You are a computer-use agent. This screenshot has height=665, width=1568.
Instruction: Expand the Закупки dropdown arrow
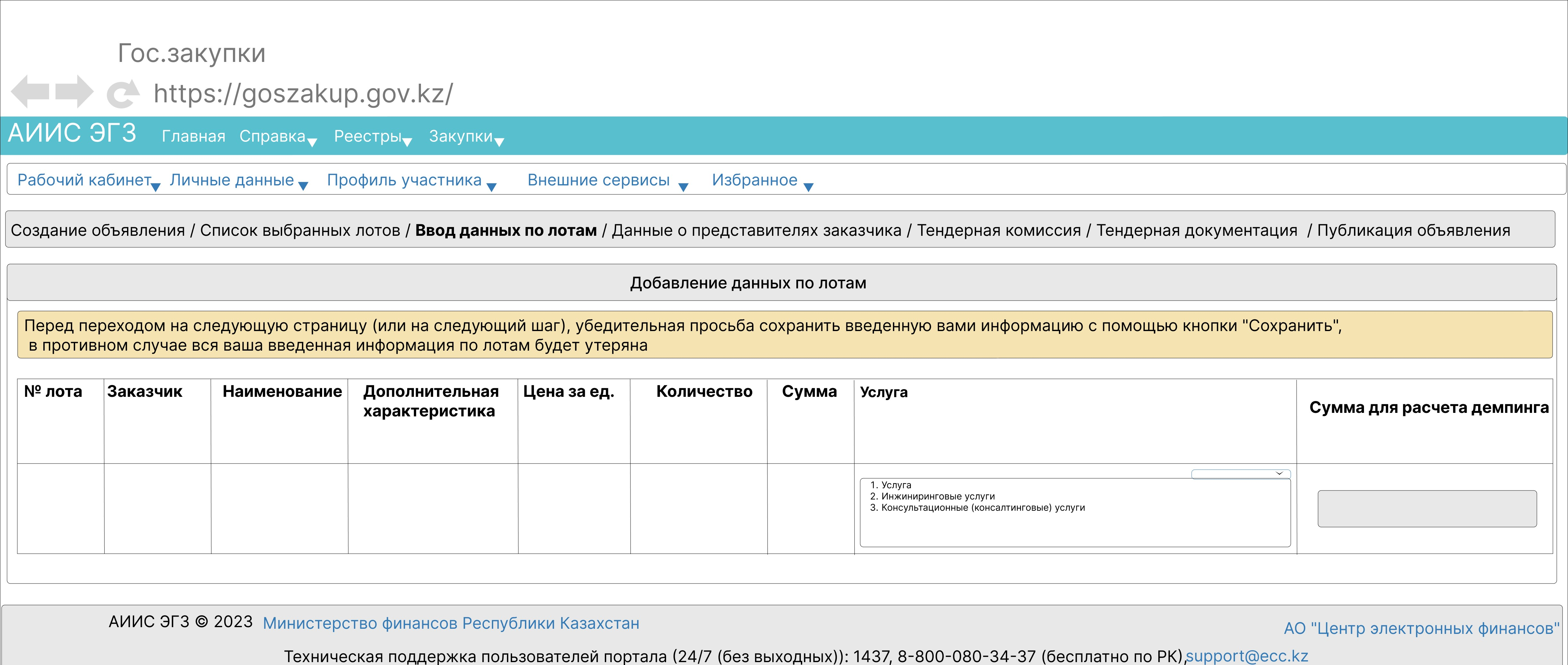coord(499,142)
